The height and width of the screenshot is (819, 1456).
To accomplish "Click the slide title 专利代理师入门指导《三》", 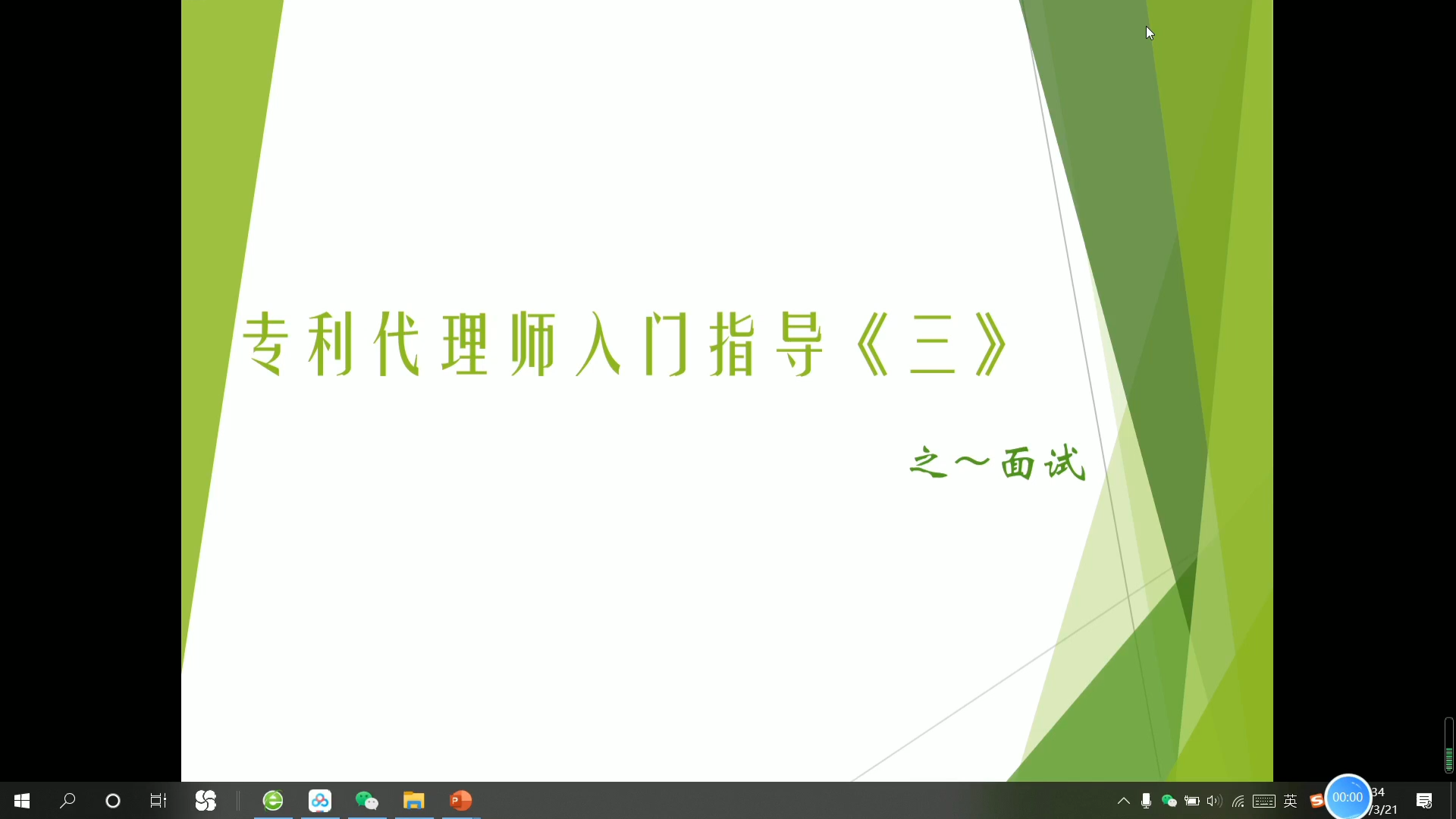I will (626, 344).
